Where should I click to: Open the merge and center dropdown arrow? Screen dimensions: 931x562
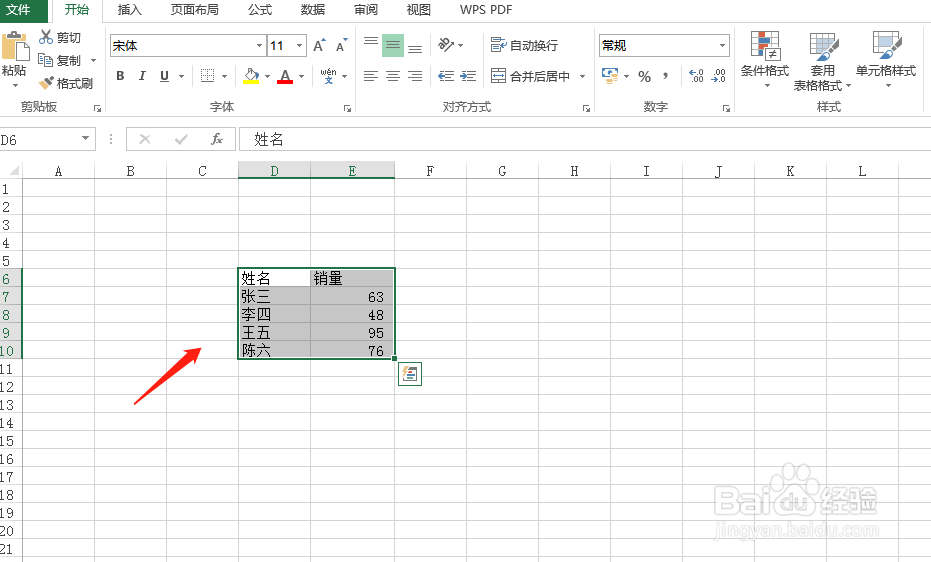point(582,76)
